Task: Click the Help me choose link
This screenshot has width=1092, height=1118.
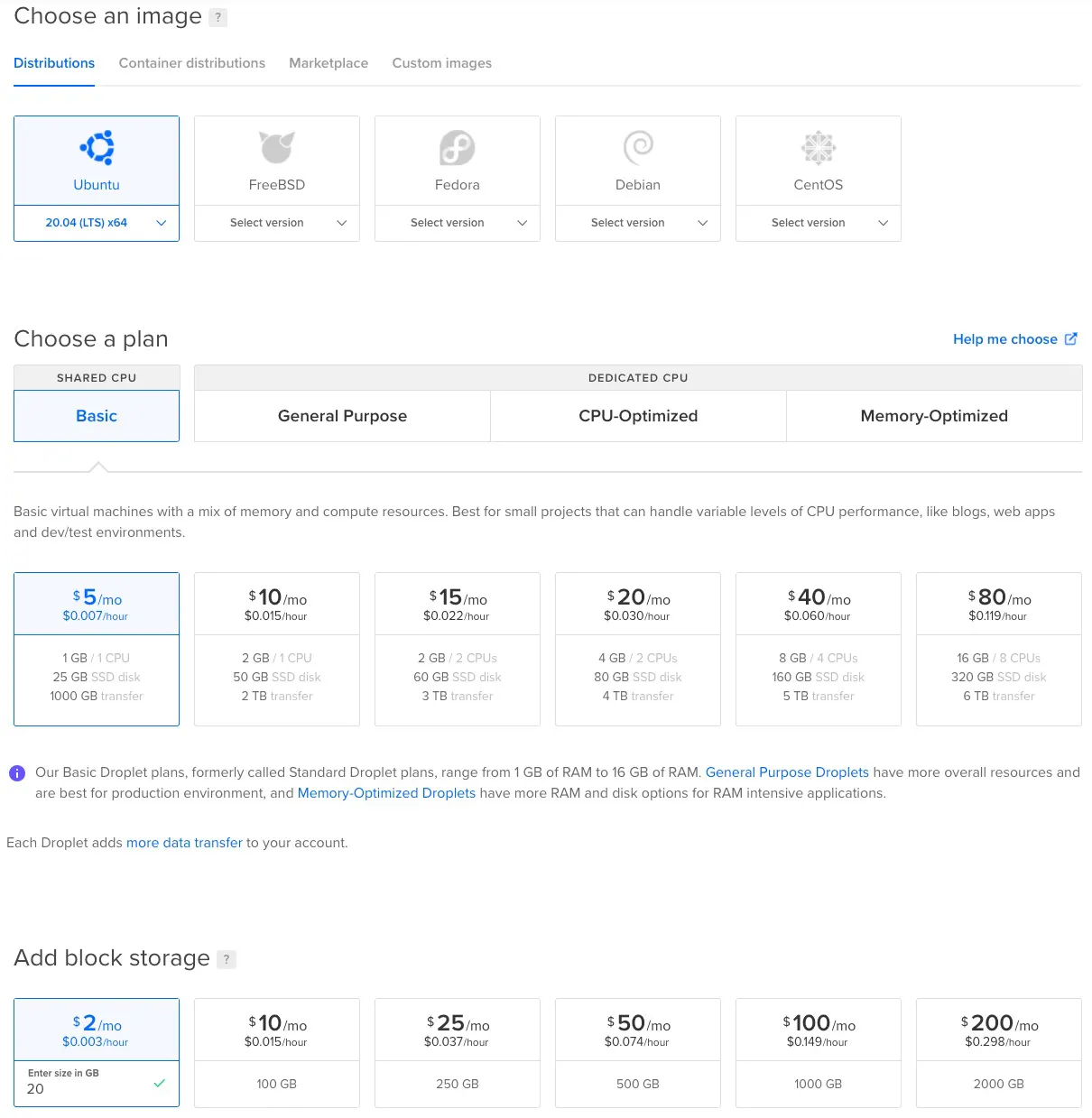Action: tap(1005, 338)
